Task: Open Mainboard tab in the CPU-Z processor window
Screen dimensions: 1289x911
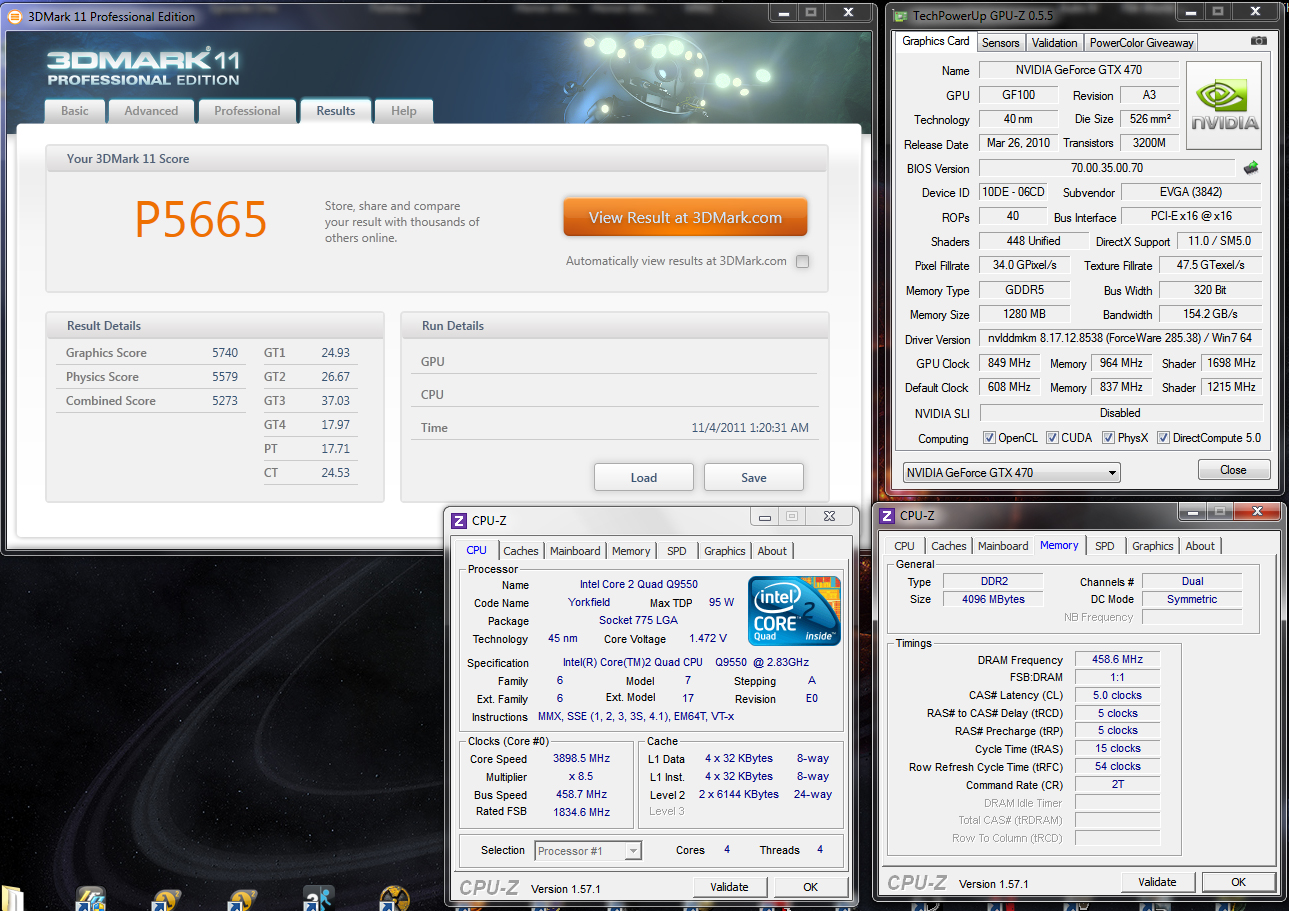Action: pyautogui.click(x=575, y=551)
